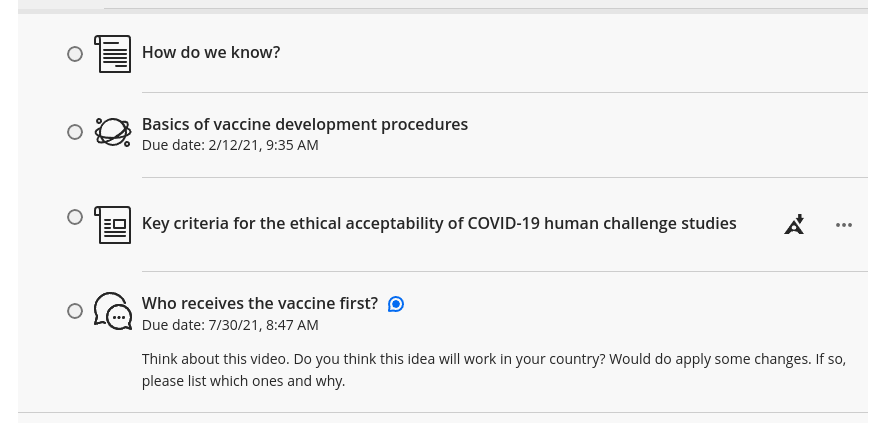This screenshot has width=882, height=423.
Task: Click the discussion bubbles icon for vaccine first item
Action: [112, 311]
